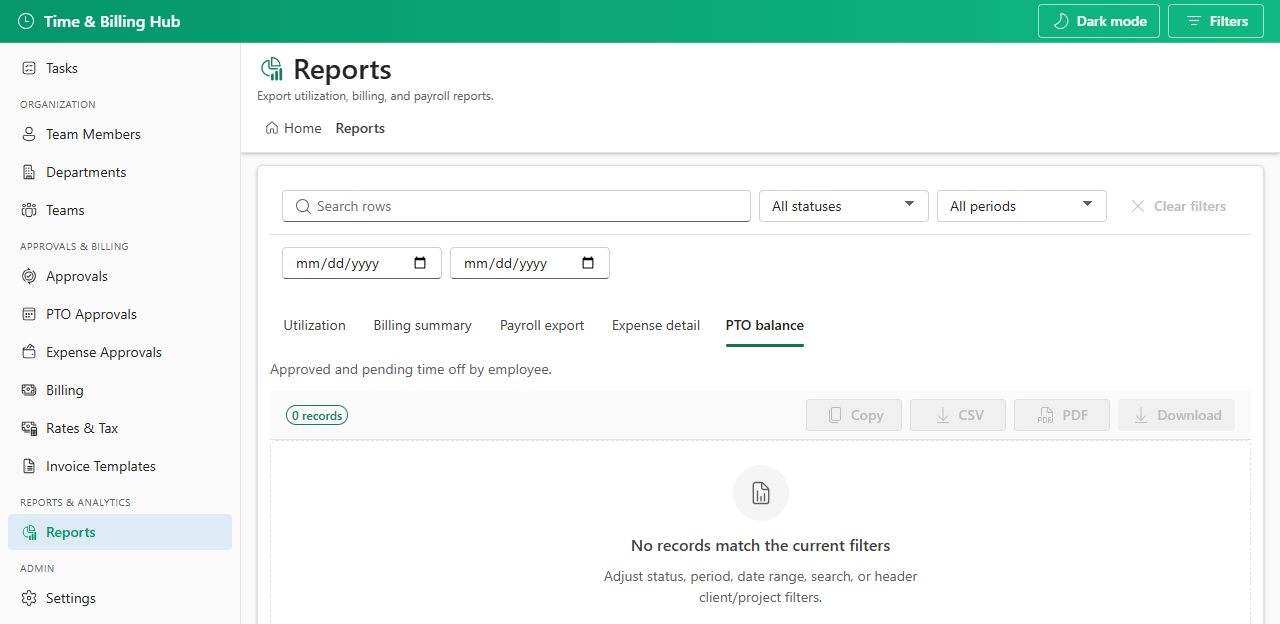Click the moon icon in Dark mode button
This screenshot has height=624, width=1280.
pyautogui.click(x=1061, y=21)
